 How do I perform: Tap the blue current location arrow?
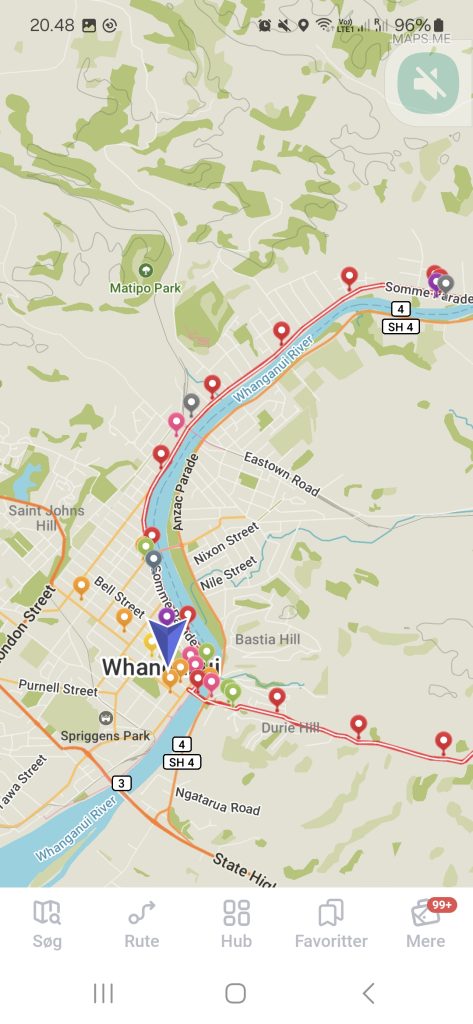pos(168,643)
